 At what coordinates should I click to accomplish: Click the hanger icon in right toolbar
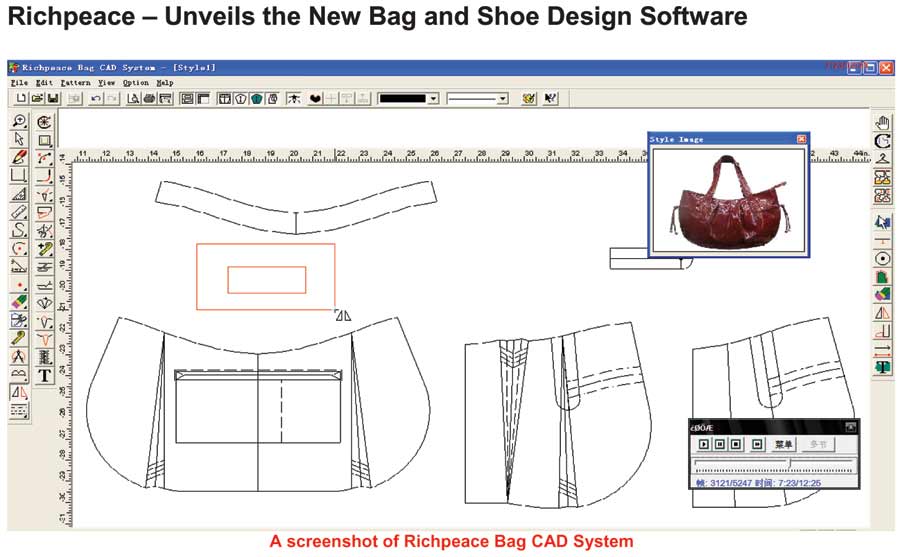(882, 159)
